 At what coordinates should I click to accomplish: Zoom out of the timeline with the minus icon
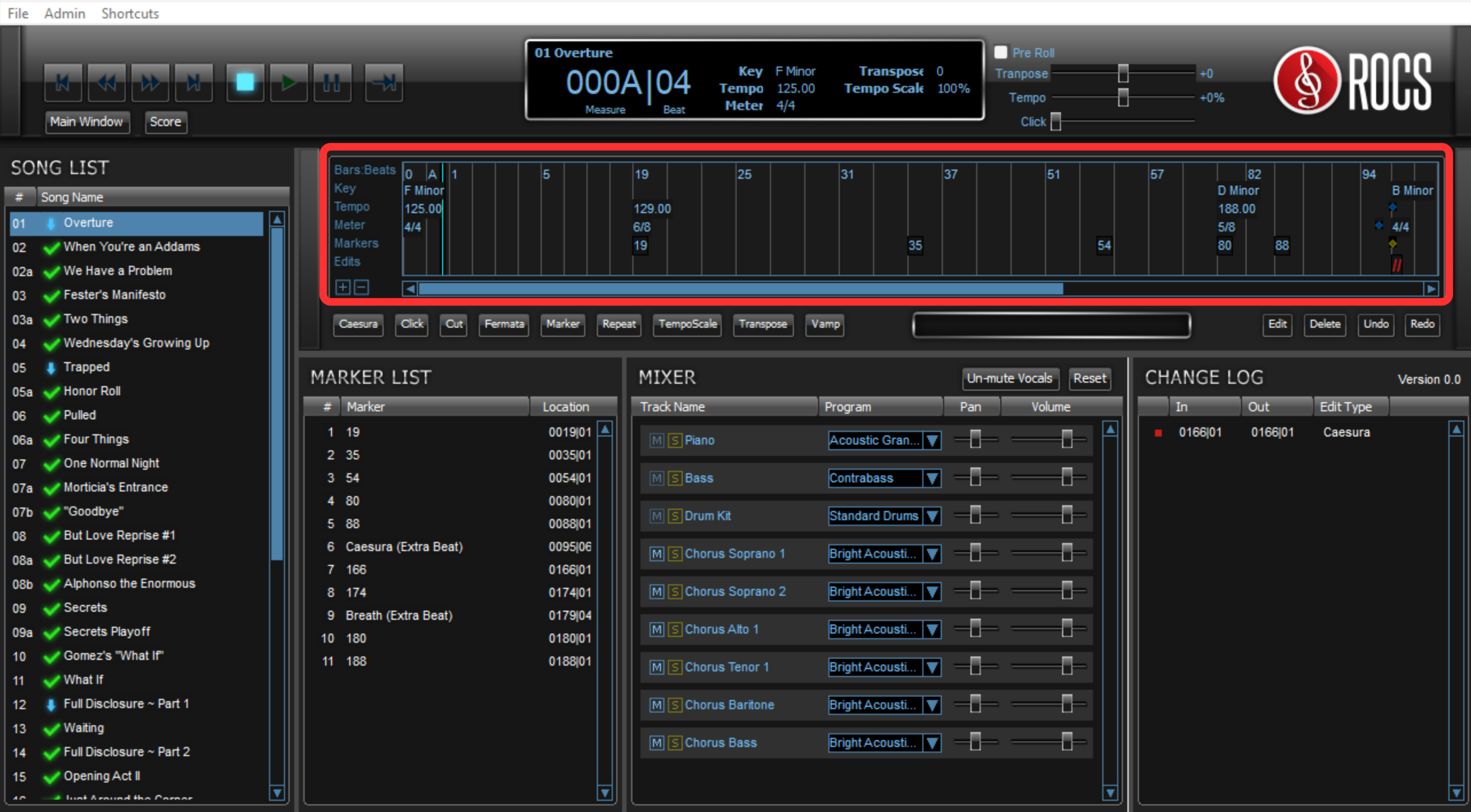361,287
